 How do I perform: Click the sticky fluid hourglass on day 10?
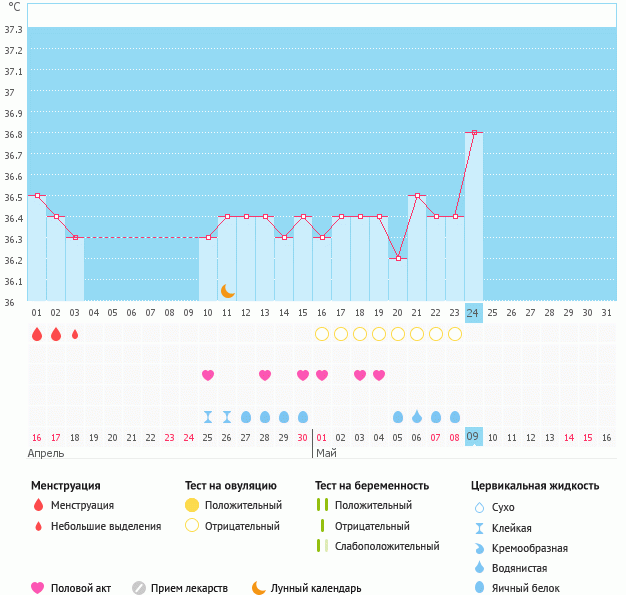[208, 417]
